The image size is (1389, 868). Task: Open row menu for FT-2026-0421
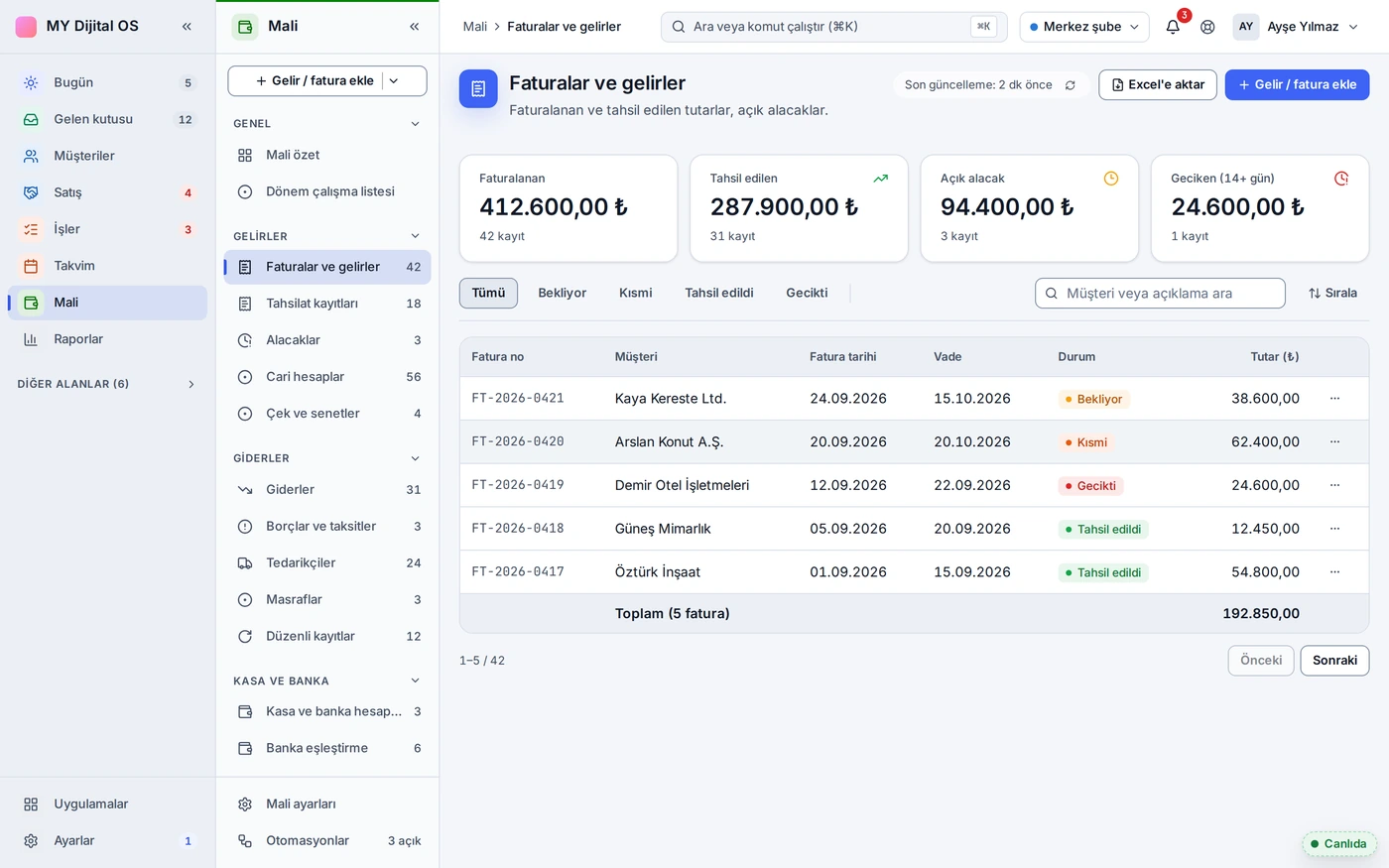(1334, 398)
